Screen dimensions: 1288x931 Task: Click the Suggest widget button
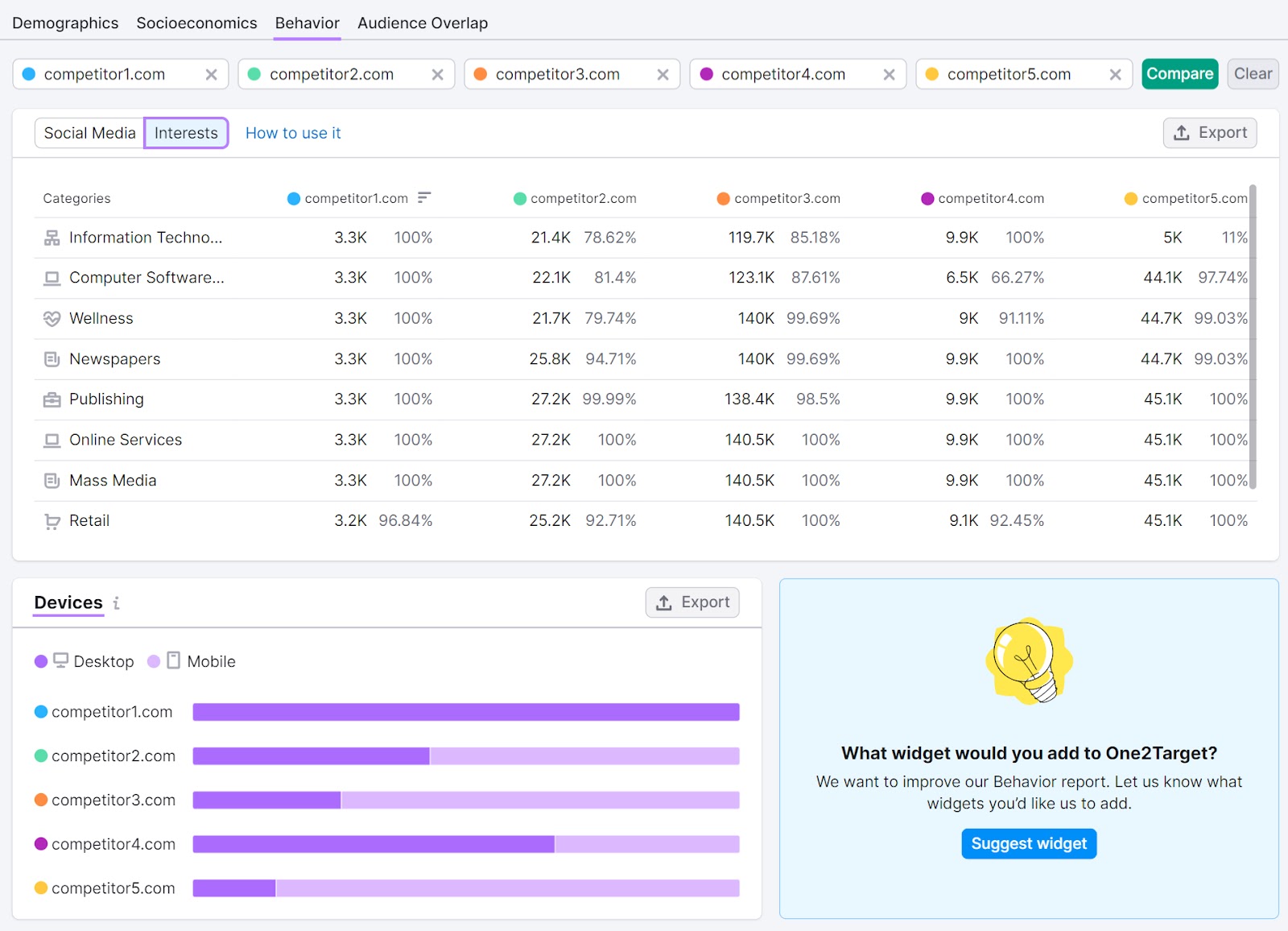click(x=1028, y=843)
